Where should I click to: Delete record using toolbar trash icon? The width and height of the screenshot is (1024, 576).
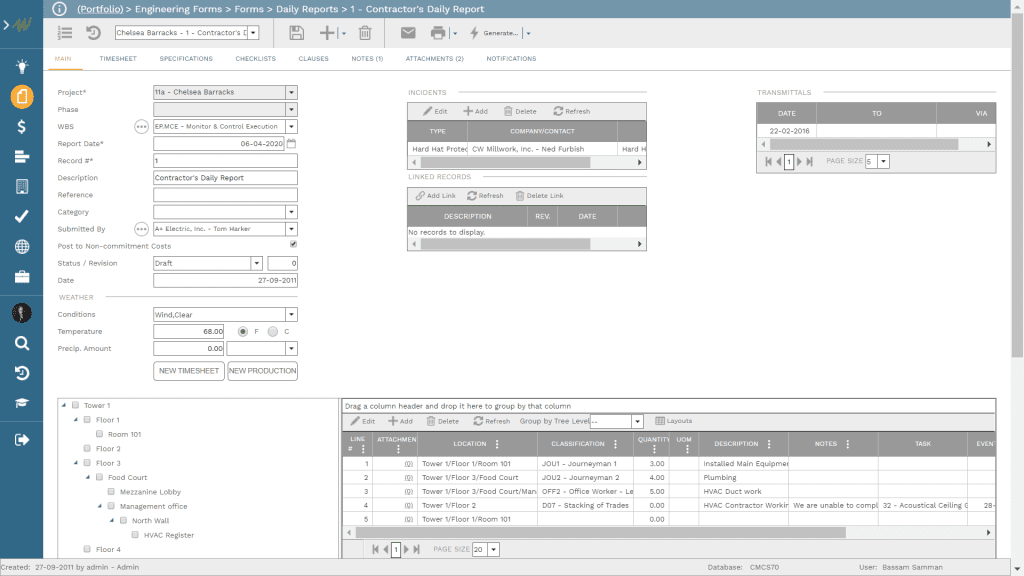pyautogui.click(x=365, y=33)
